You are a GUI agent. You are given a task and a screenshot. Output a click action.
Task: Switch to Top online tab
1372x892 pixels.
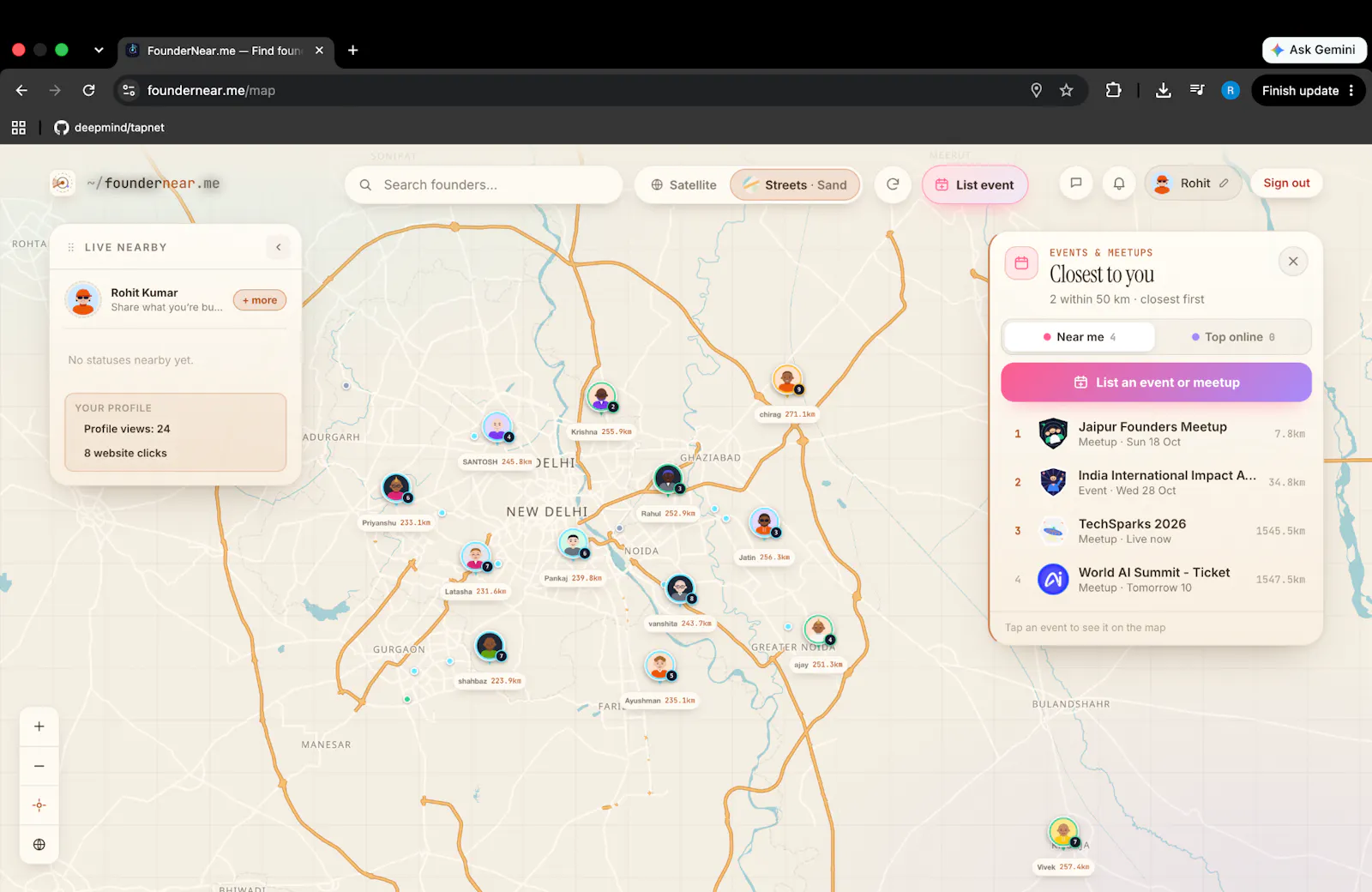pyautogui.click(x=1233, y=337)
